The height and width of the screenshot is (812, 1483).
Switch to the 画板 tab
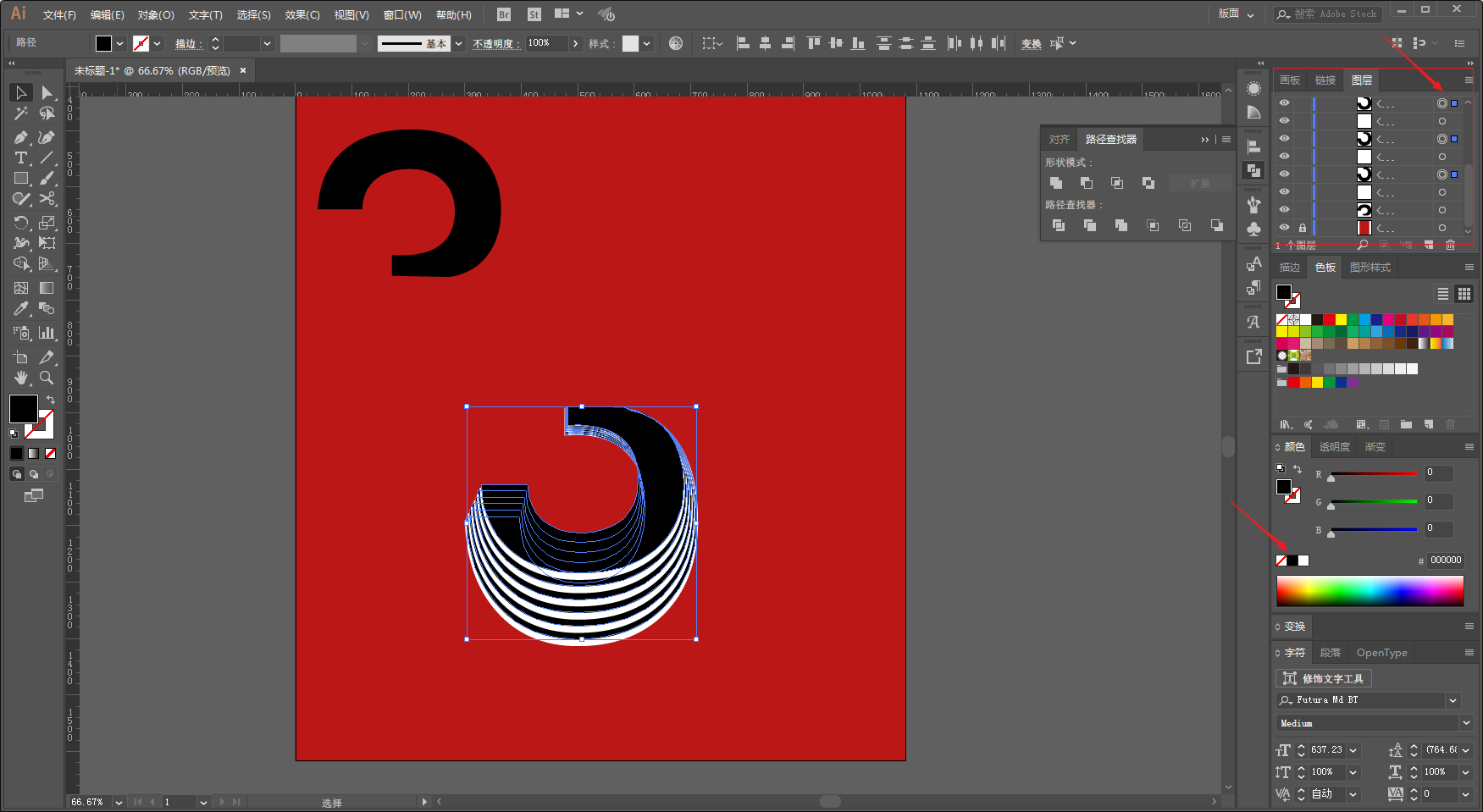point(1290,80)
